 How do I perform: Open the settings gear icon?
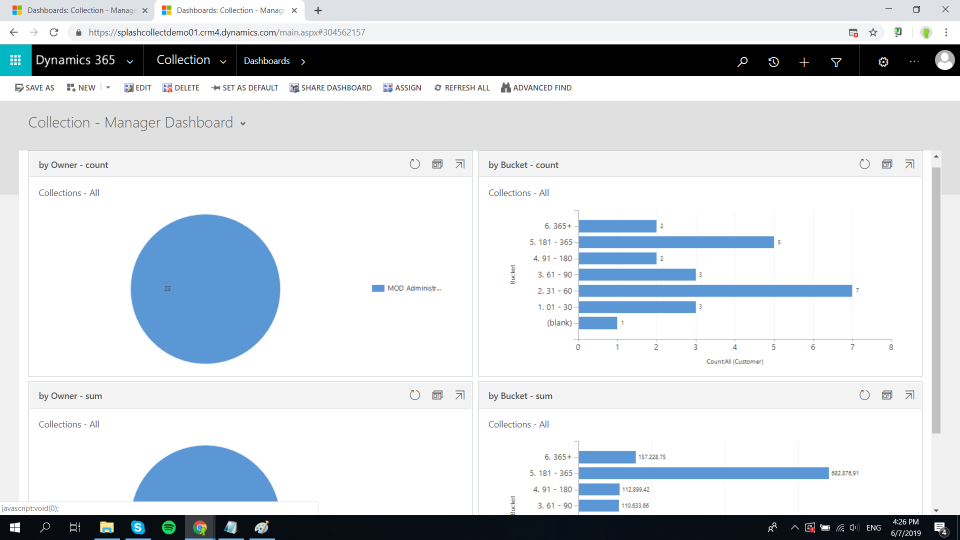click(x=883, y=61)
